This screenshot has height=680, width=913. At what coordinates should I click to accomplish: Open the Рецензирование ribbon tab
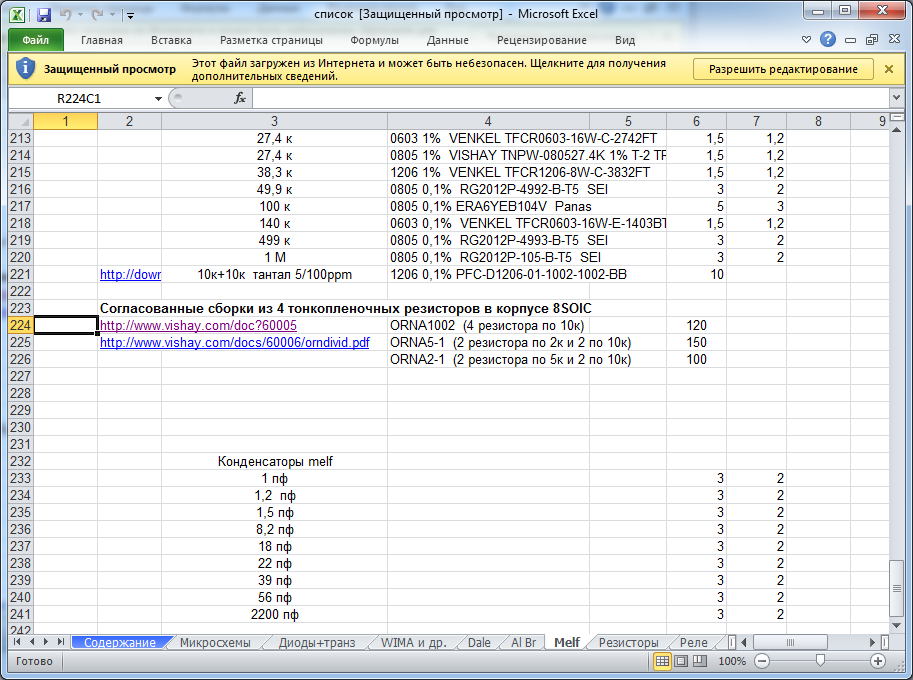(x=542, y=40)
